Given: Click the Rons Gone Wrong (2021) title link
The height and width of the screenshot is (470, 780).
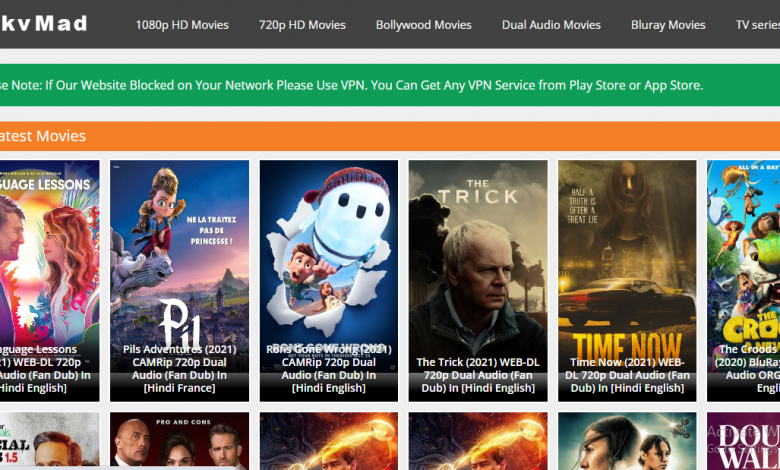Looking at the screenshot, I should 329,369.
